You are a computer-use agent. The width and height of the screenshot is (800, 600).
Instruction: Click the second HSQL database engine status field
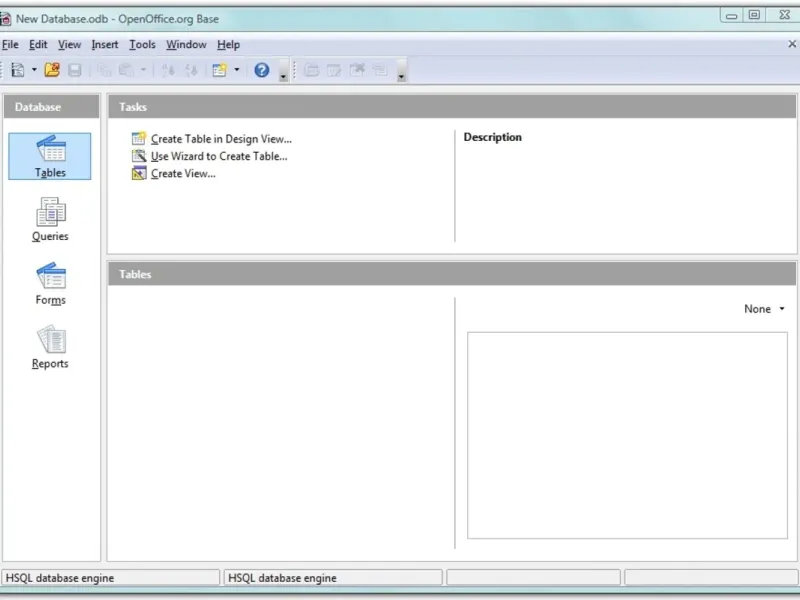[x=333, y=578]
